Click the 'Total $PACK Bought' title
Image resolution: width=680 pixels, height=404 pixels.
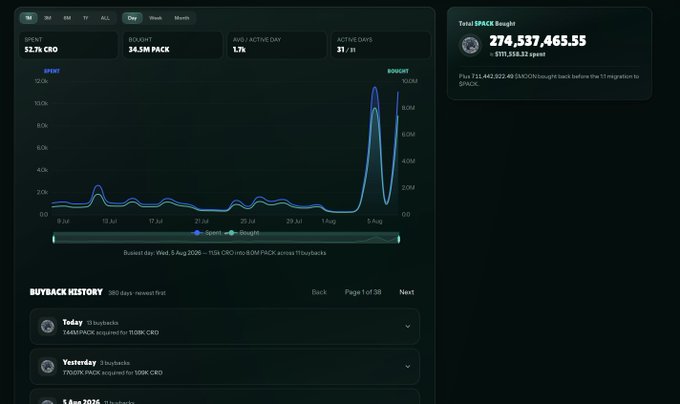pyautogui.click(x=487, y=23)
